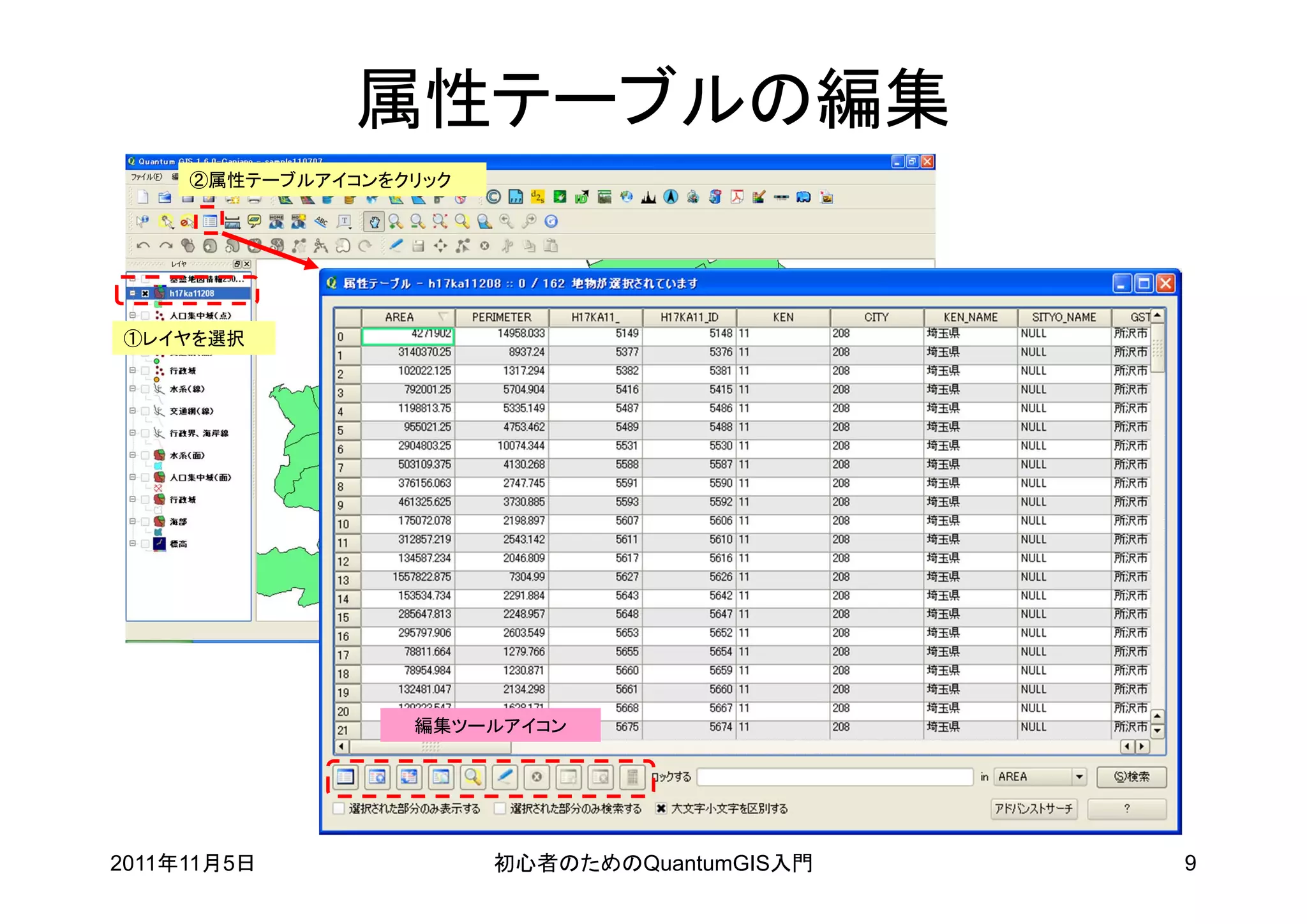
Task: Click the アドバンストサーチ button
Action: pos(1034,809)
